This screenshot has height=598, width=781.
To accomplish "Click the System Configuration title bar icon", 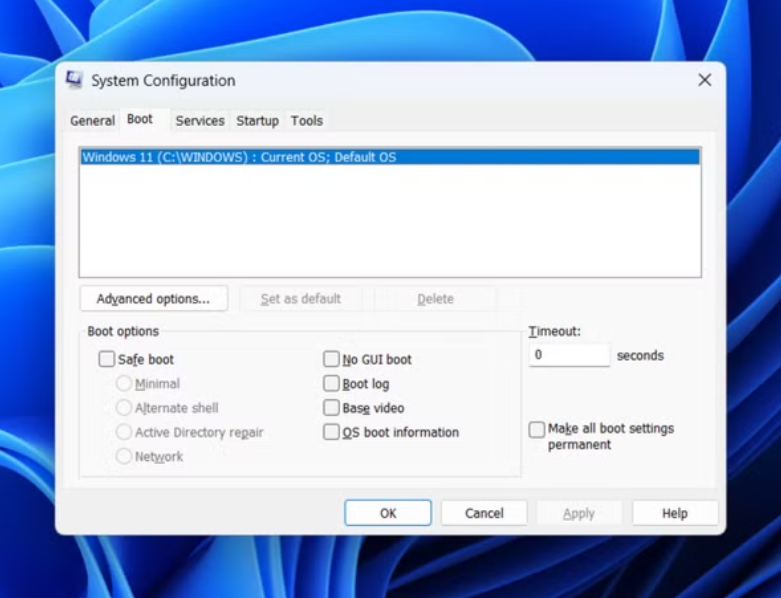I will click(75, 80).
